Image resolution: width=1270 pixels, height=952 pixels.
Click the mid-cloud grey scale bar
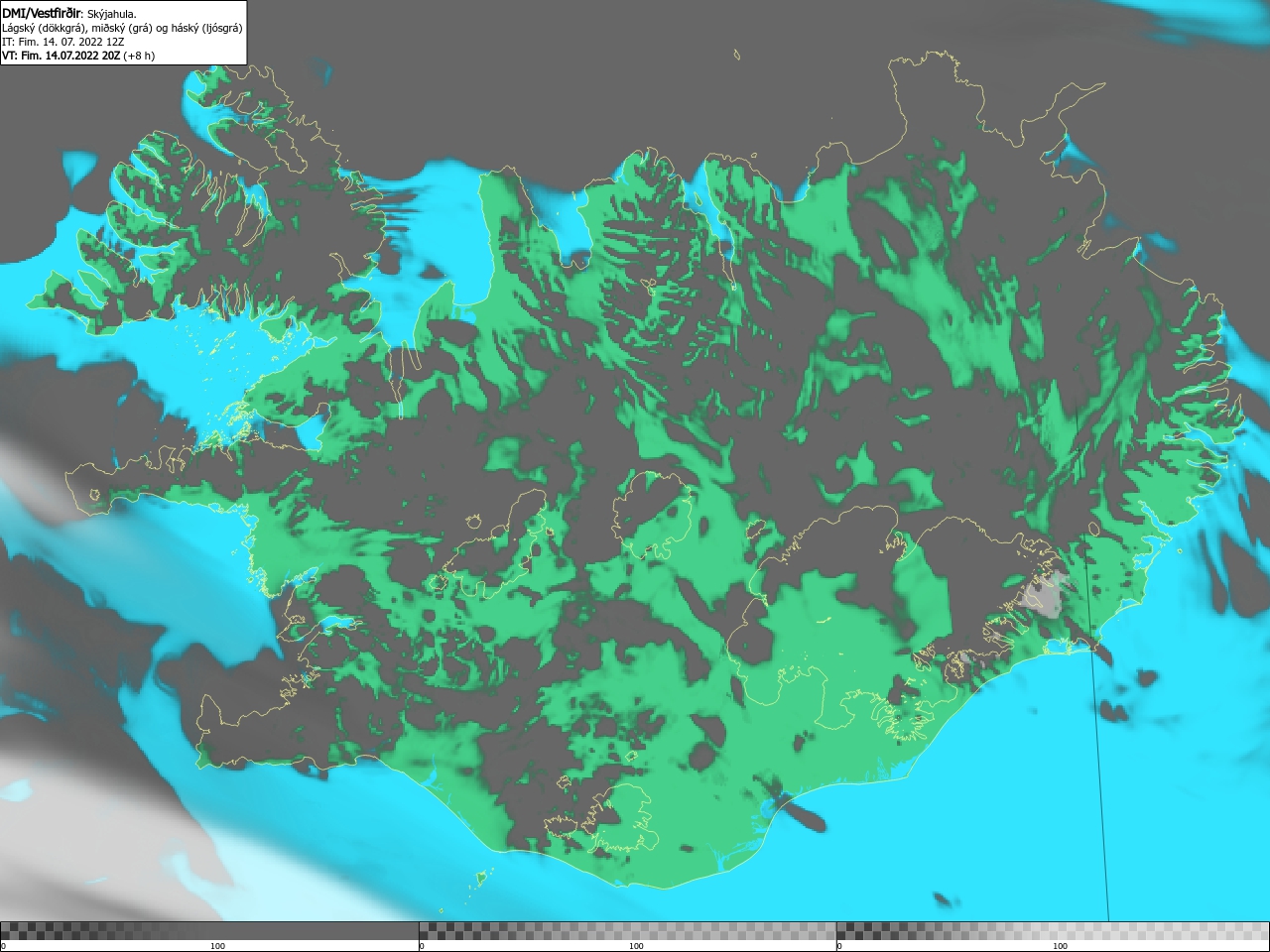tap(627, 931)
